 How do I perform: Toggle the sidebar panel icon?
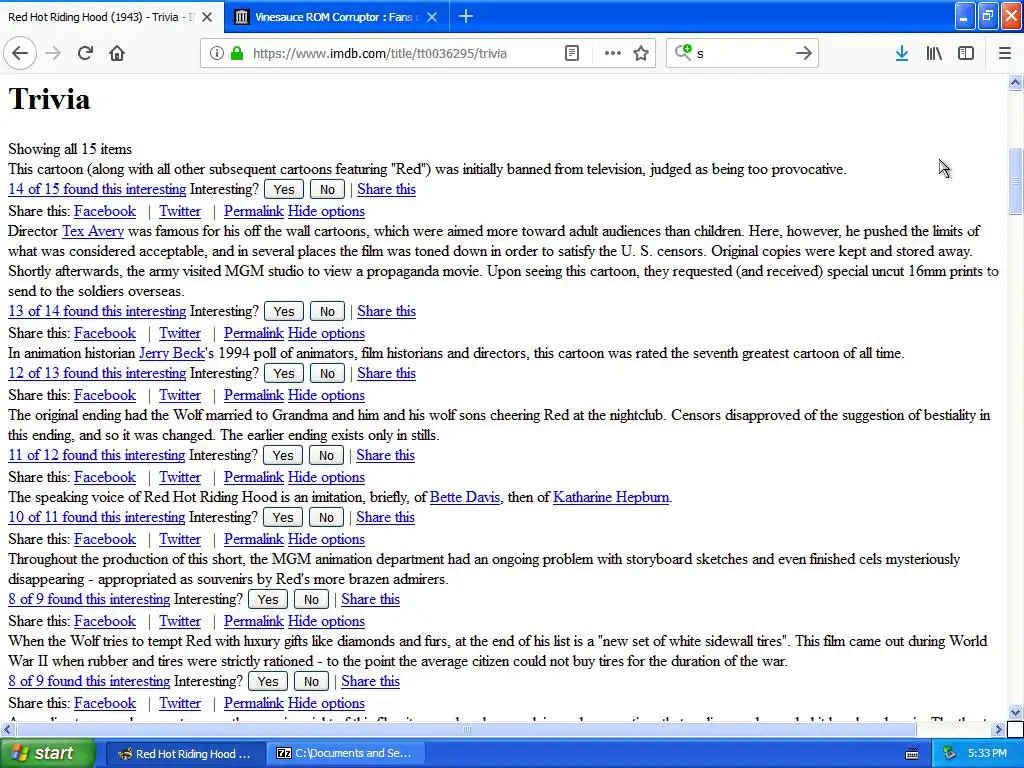click(966, 54)
